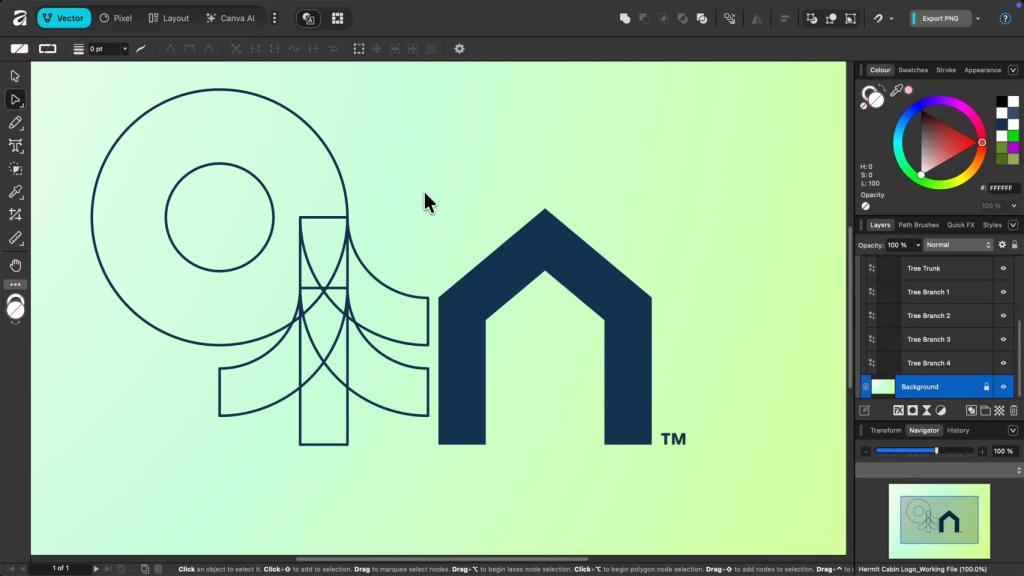The width and height of the screenshot is (1024, 576).
Task: Activate the Corner tool
Action: coord(15,146)
